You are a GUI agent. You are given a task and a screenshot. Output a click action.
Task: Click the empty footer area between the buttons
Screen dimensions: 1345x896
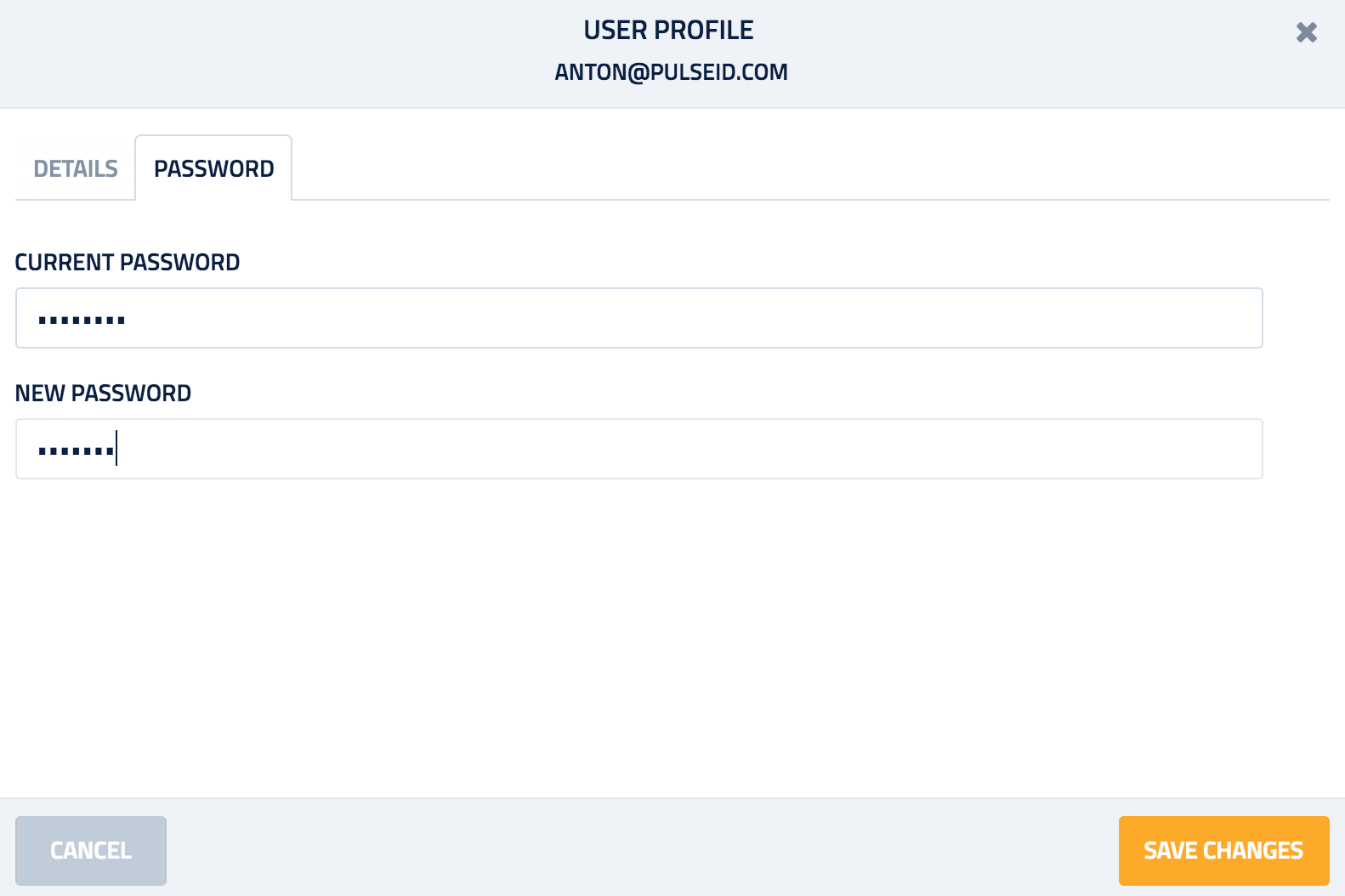642,851
